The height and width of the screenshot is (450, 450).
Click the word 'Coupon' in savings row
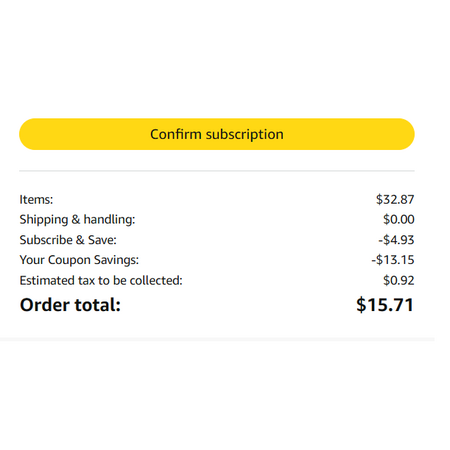coord(69,260)
